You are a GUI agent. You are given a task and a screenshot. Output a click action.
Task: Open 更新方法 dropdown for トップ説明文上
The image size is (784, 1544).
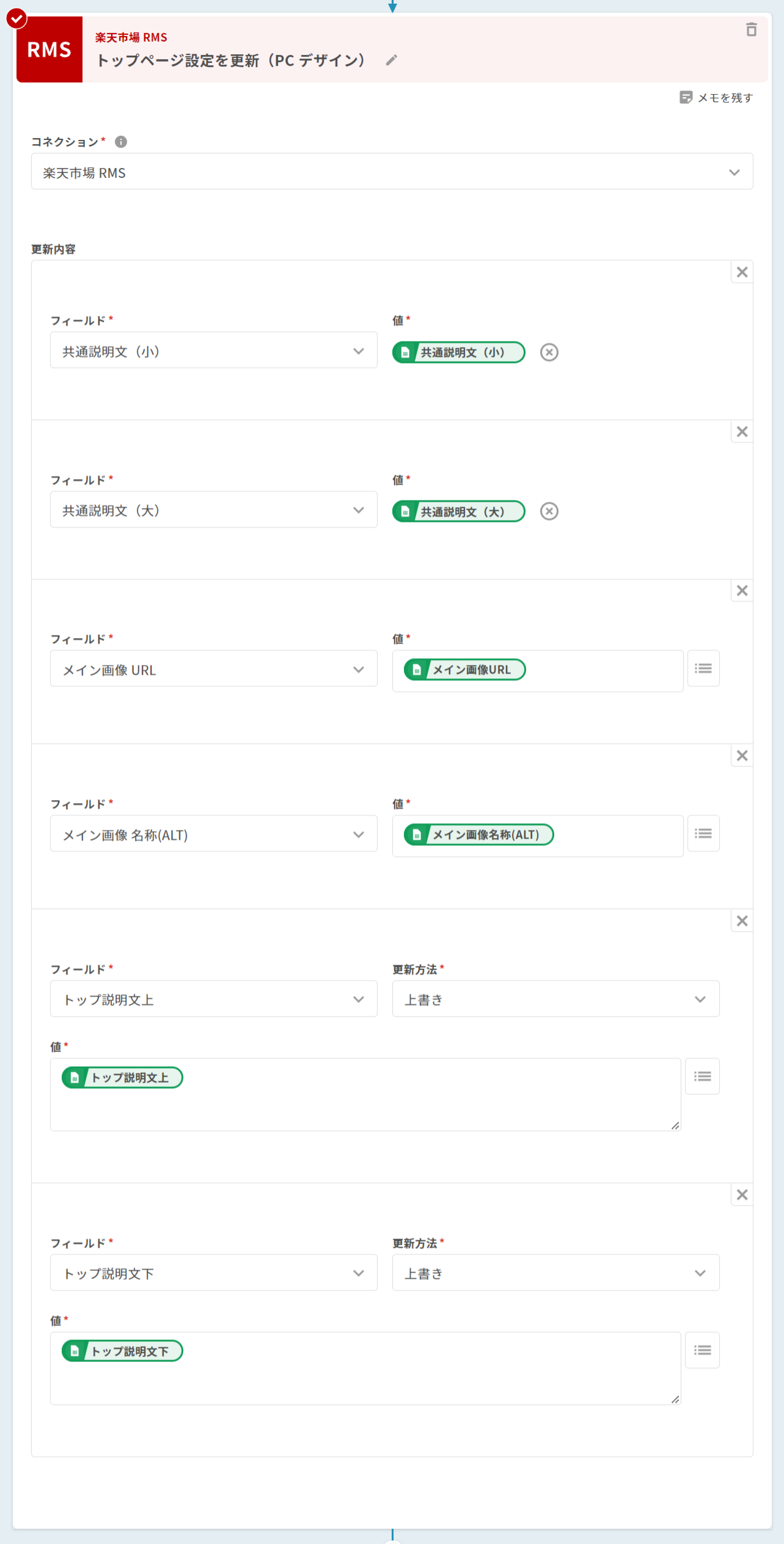click(555, 999)
